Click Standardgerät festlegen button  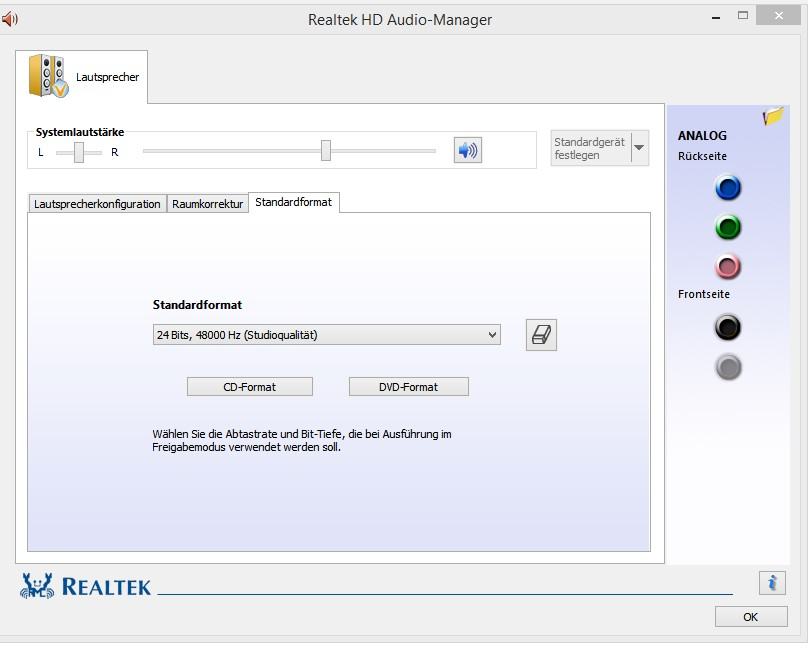tap(591, 148)
